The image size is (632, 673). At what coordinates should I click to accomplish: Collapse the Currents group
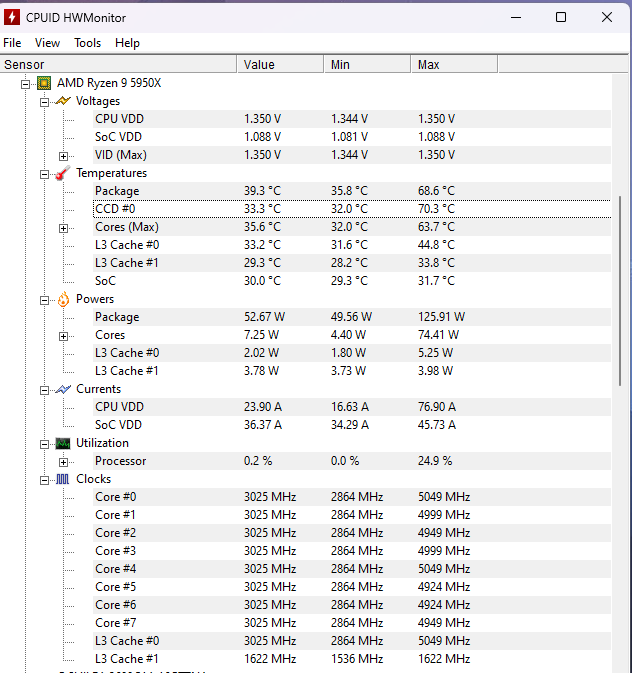click(44, 390)
